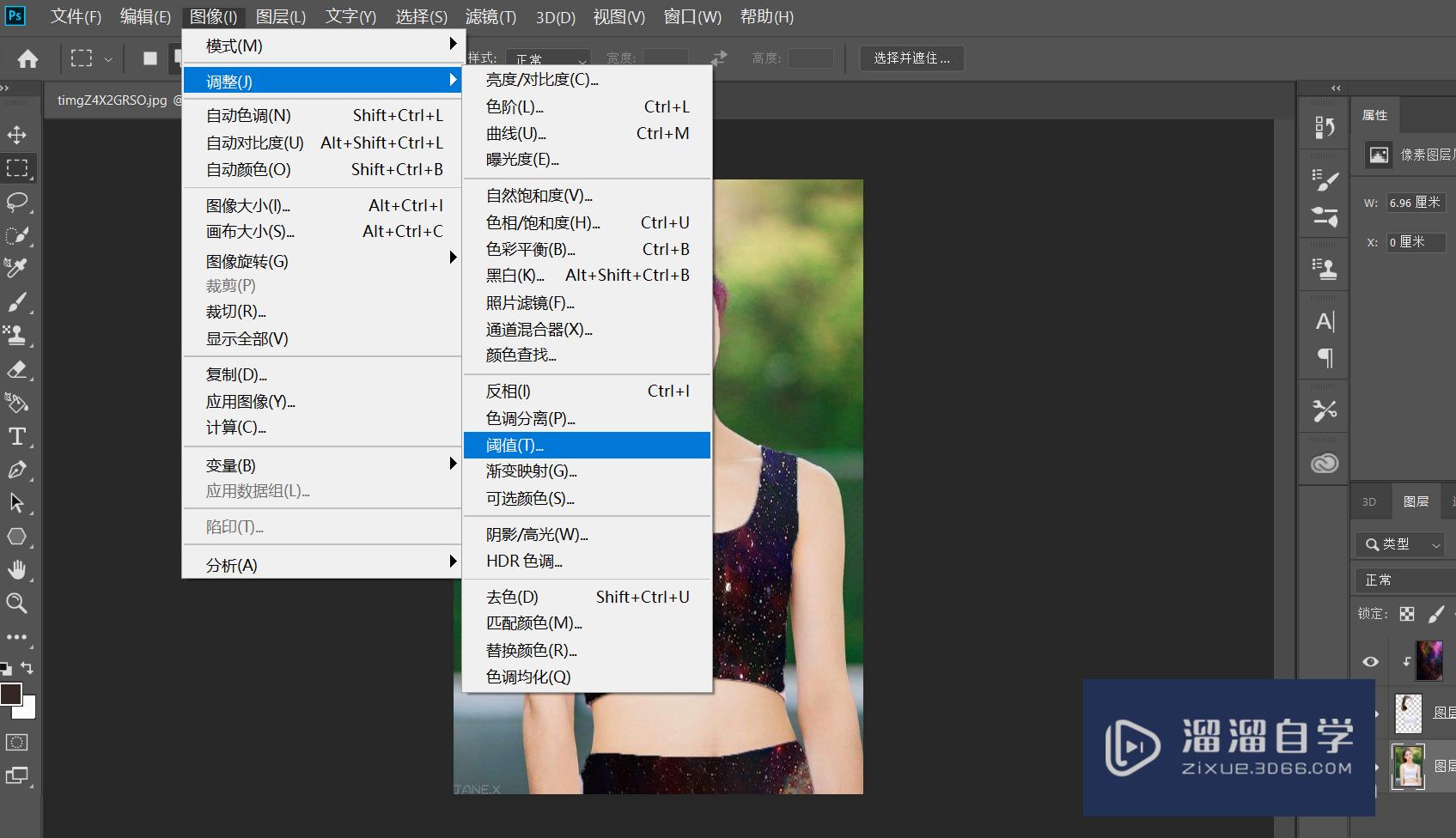The height and width of the screenshot is (838, 1456).
Task: Expand the 图像旋转(G) submenu
Action: coord(323,261)
